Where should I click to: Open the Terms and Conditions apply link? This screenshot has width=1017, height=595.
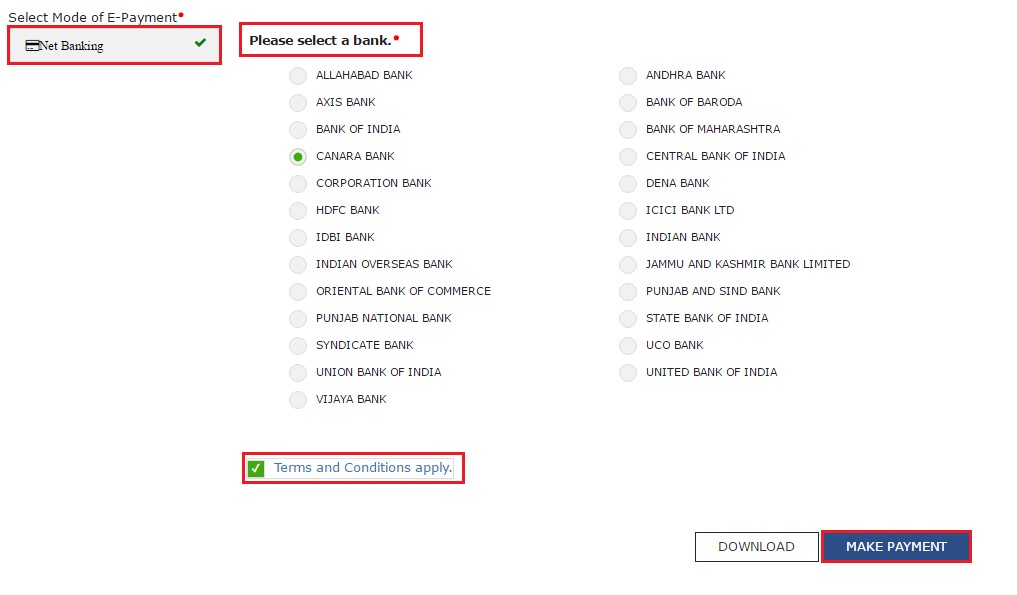pyautogui.click(x=363, y=468)
